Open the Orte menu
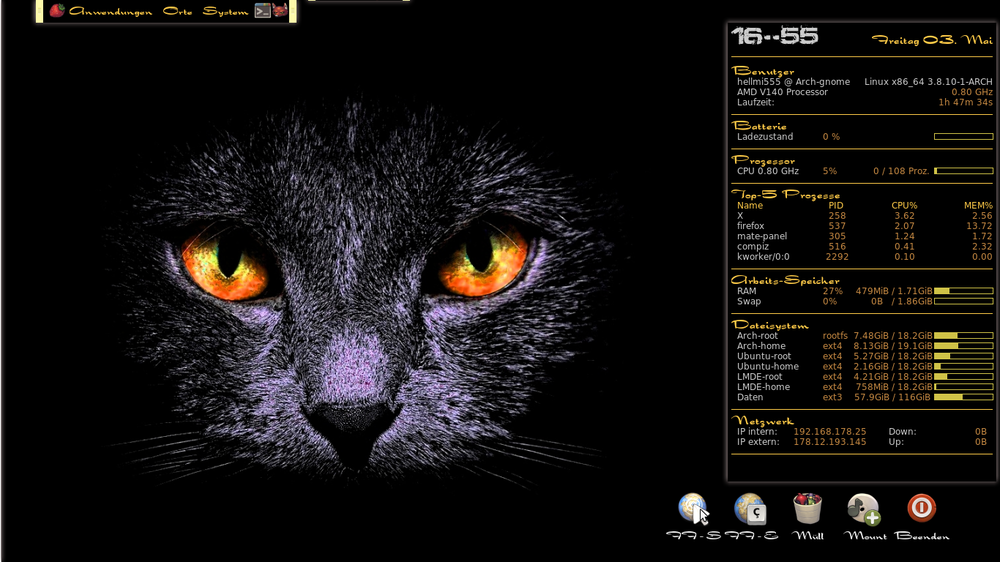The width and height of the screenshot is (1000, 562). [x=177, y=11]
